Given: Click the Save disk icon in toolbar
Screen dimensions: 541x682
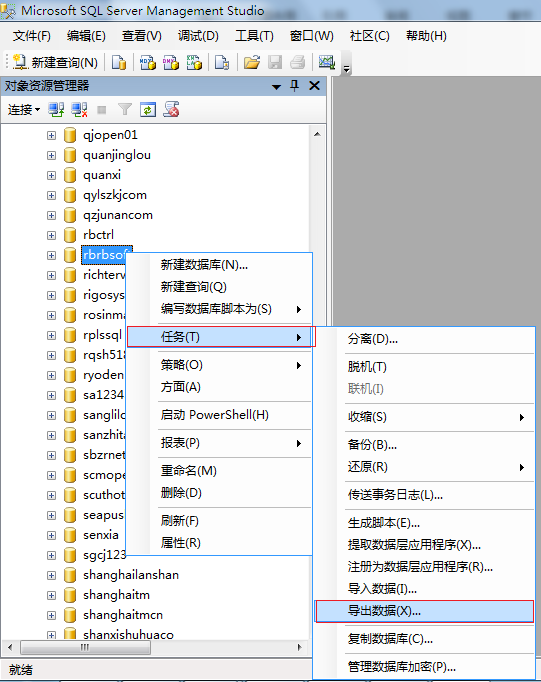Looking at the screenshot, I should (275, 63).
